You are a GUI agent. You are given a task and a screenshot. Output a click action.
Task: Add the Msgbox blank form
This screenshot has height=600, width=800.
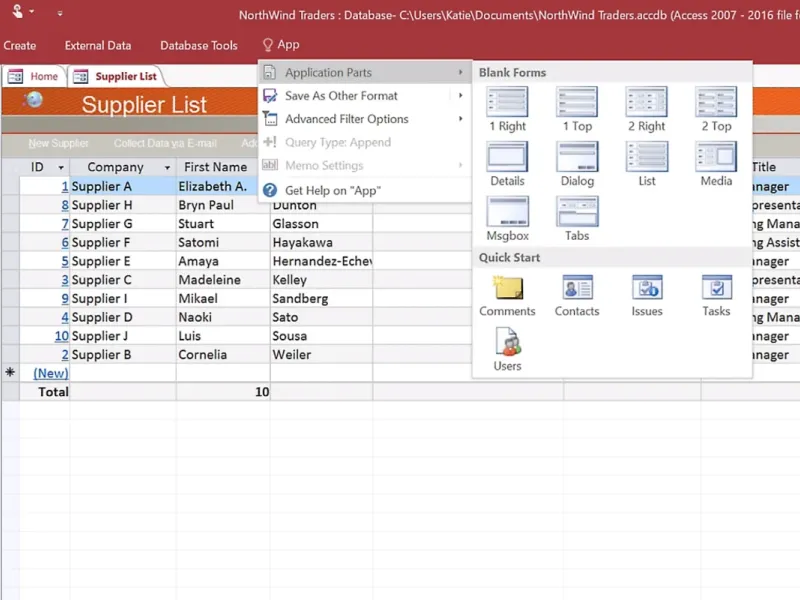507,219
